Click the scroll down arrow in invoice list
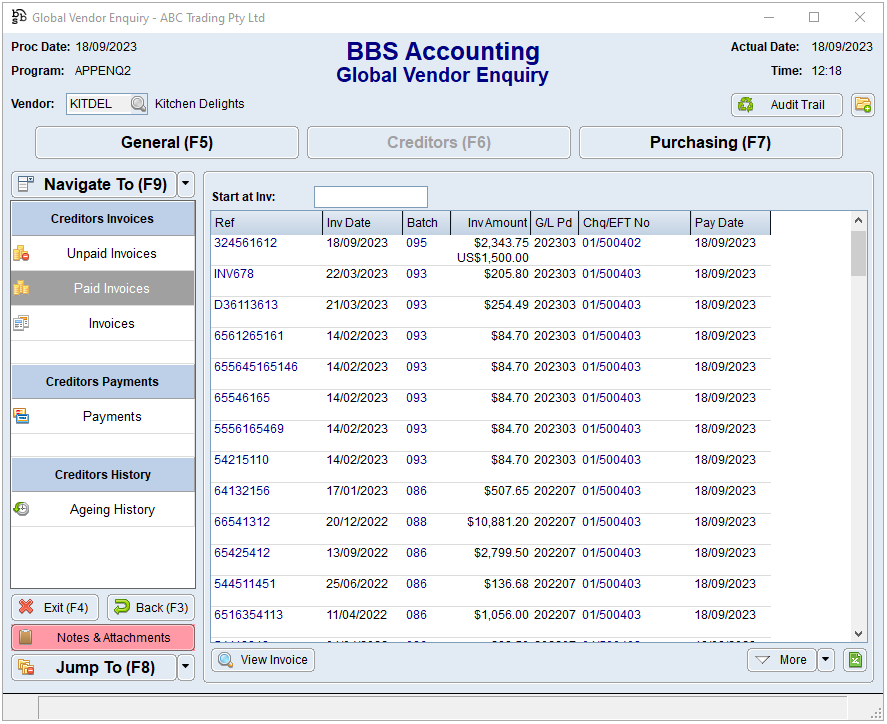 [858, 634]
